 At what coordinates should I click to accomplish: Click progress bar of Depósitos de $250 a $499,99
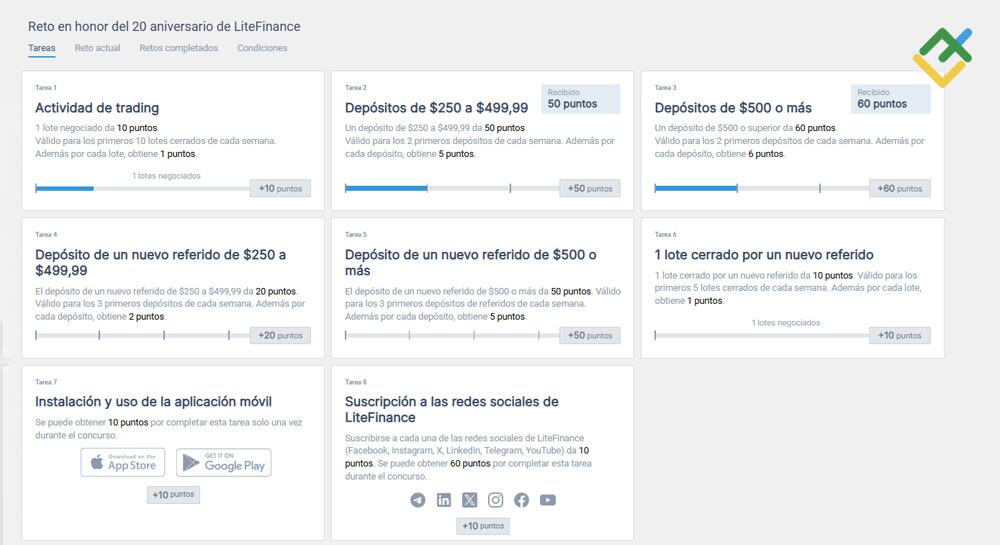coord(452,188)
